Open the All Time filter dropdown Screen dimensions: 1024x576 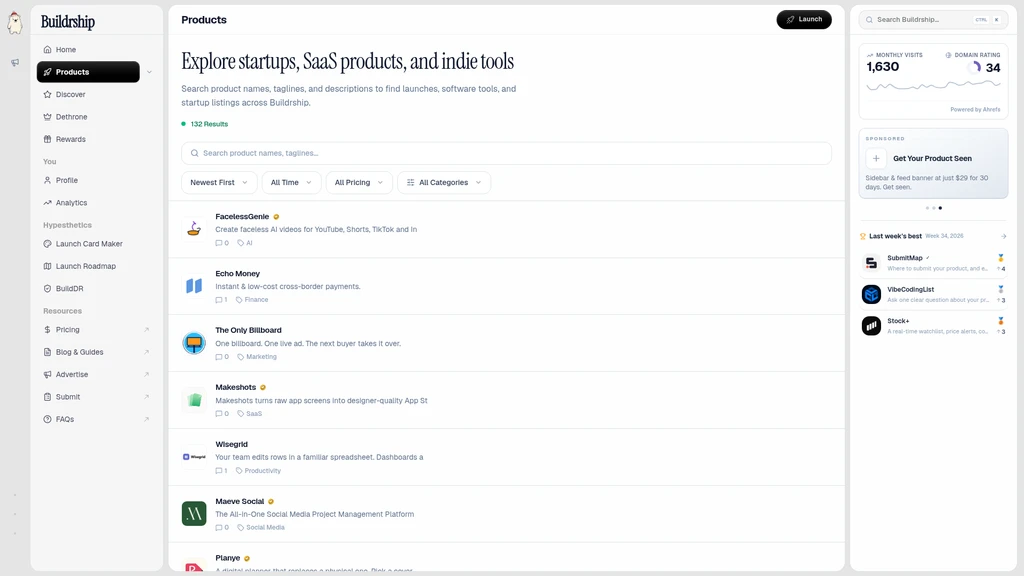pyautogui.click(x=291, y=183)
